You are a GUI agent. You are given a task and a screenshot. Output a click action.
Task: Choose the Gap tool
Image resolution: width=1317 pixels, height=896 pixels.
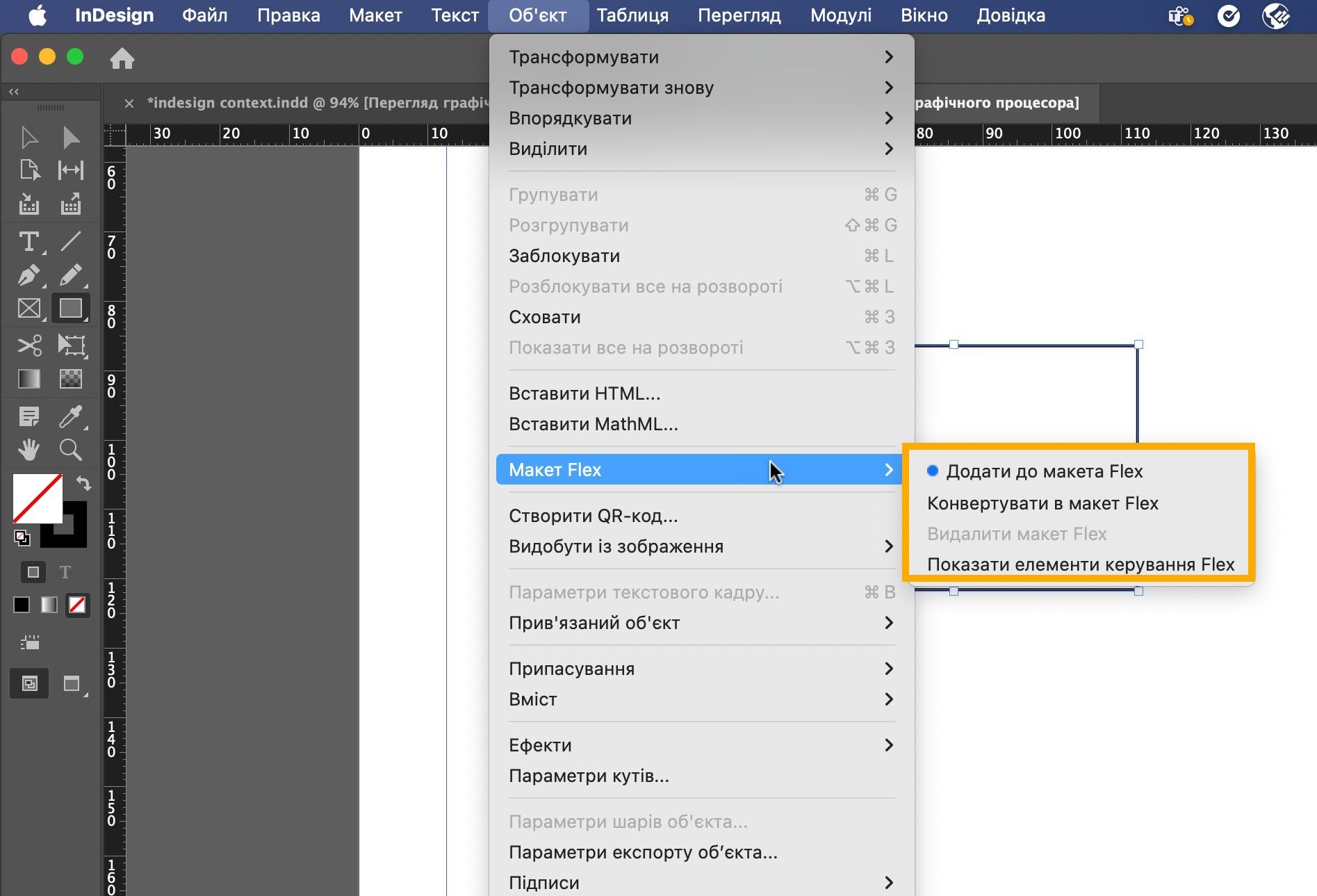click(71, 170)
